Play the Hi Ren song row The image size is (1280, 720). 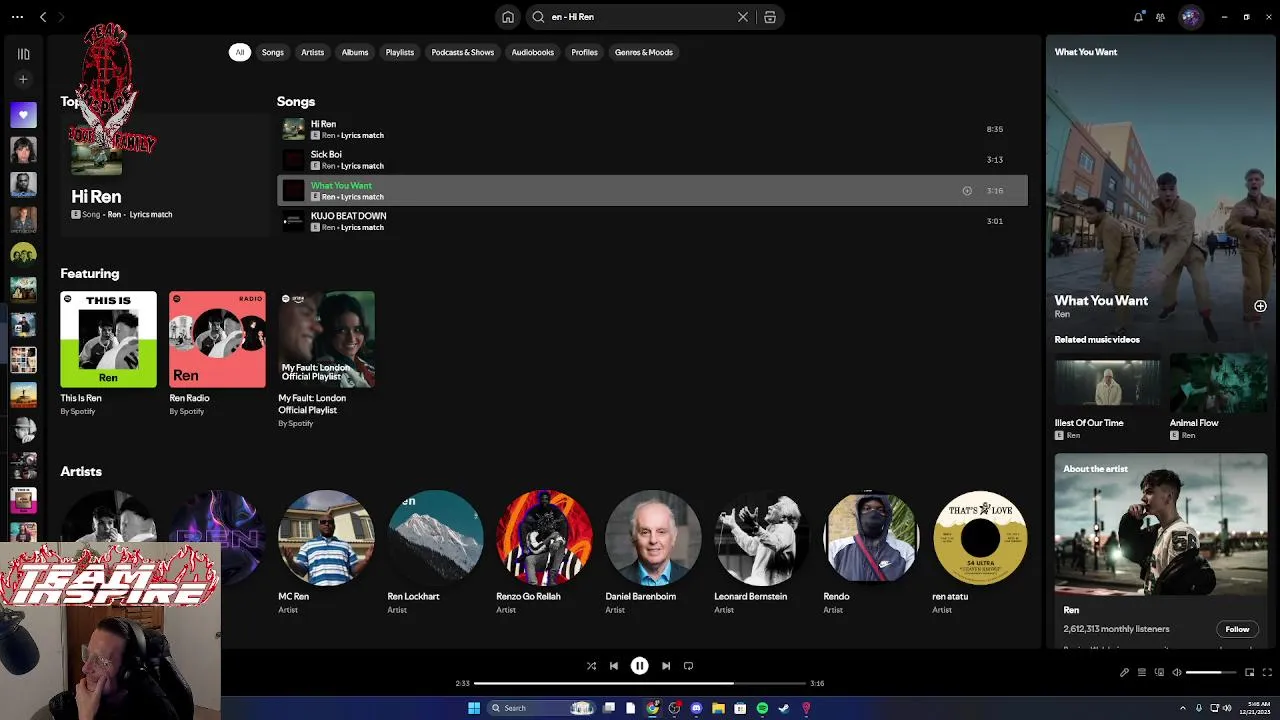click(652, 129)
